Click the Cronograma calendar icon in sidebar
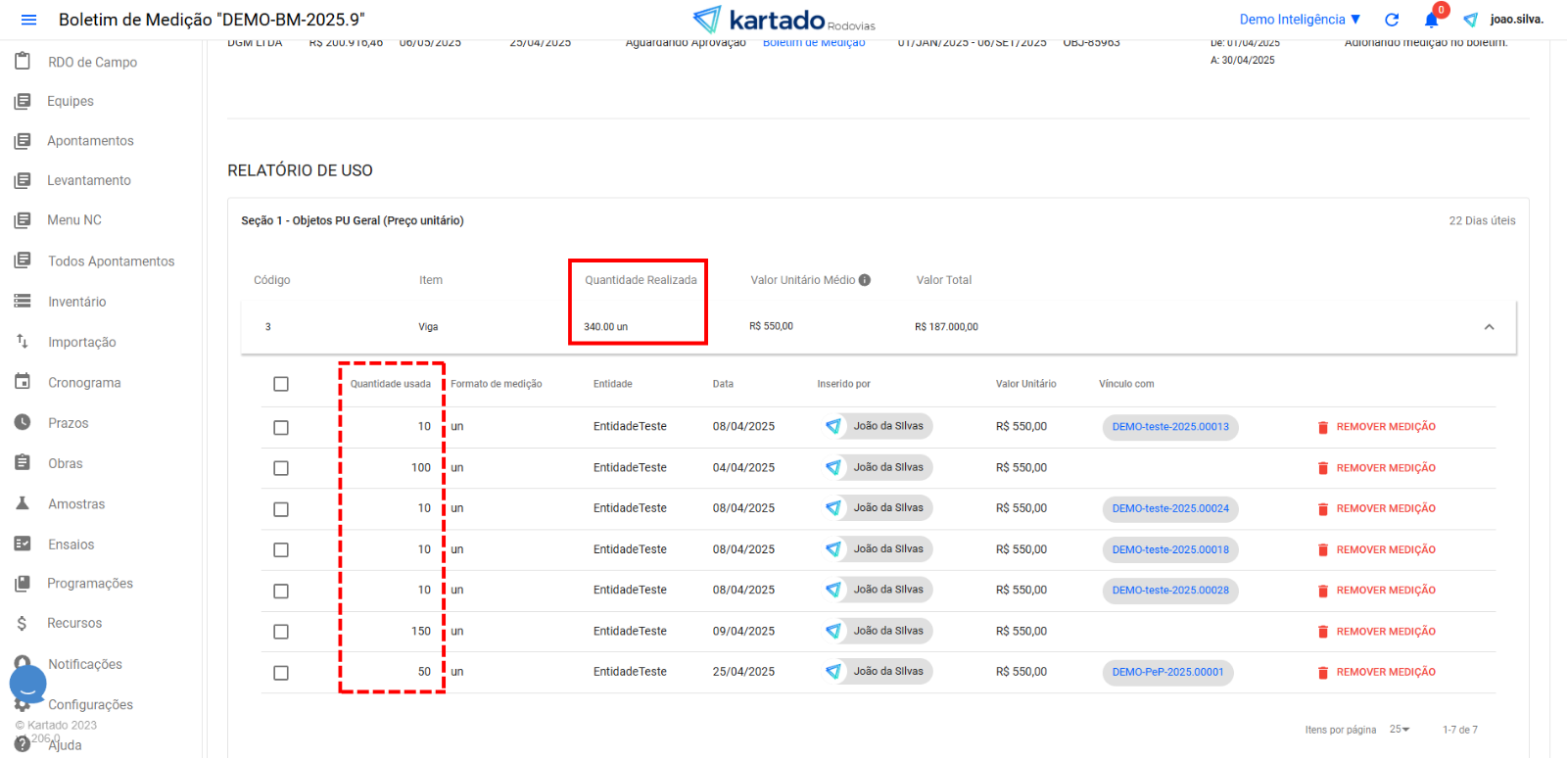1568x759 pixels. (23, 382)
